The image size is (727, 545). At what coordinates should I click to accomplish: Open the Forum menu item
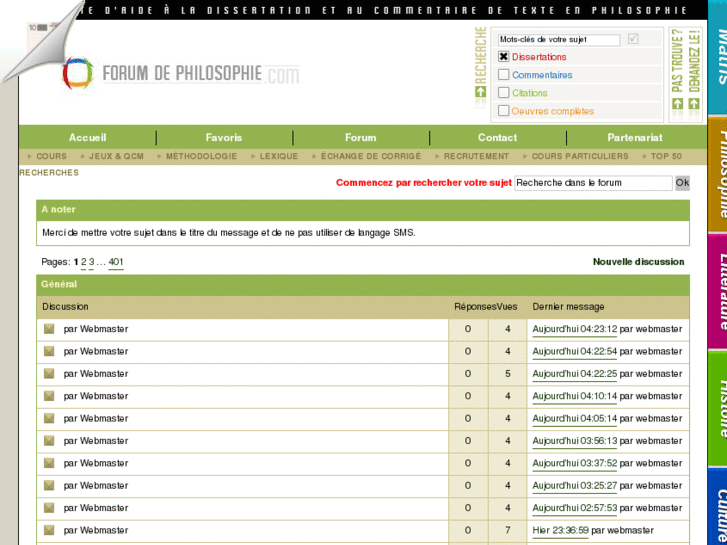tap(360, 137)
